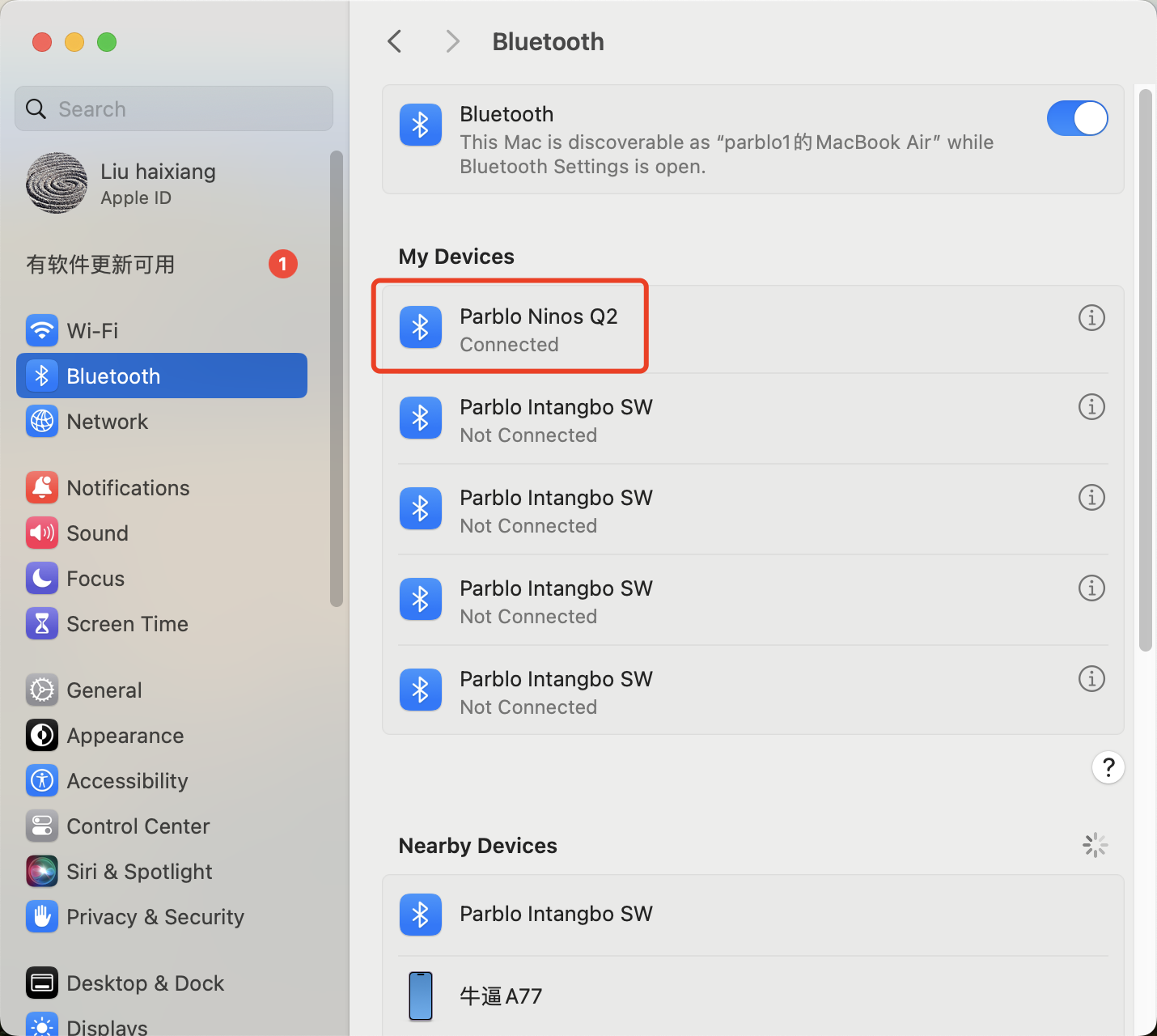Image resolution: width=1157 pixels, height=1036 pixels.
Task: Click the Notifications bell icon
Action: coord(41,487)
